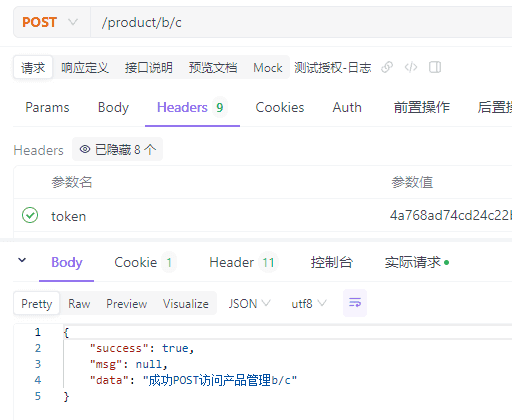Toggle word wrap icon in response toolbar

355,303
